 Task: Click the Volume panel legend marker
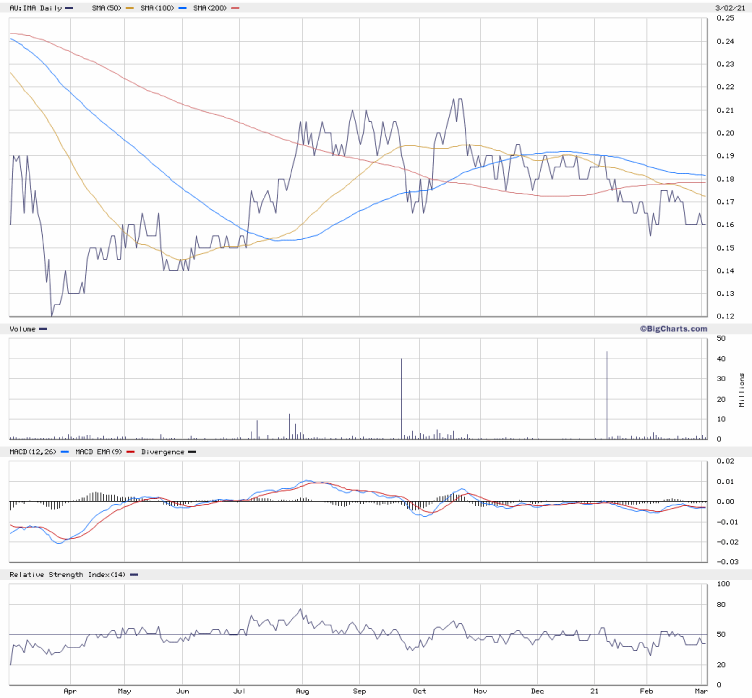(42, 328)
